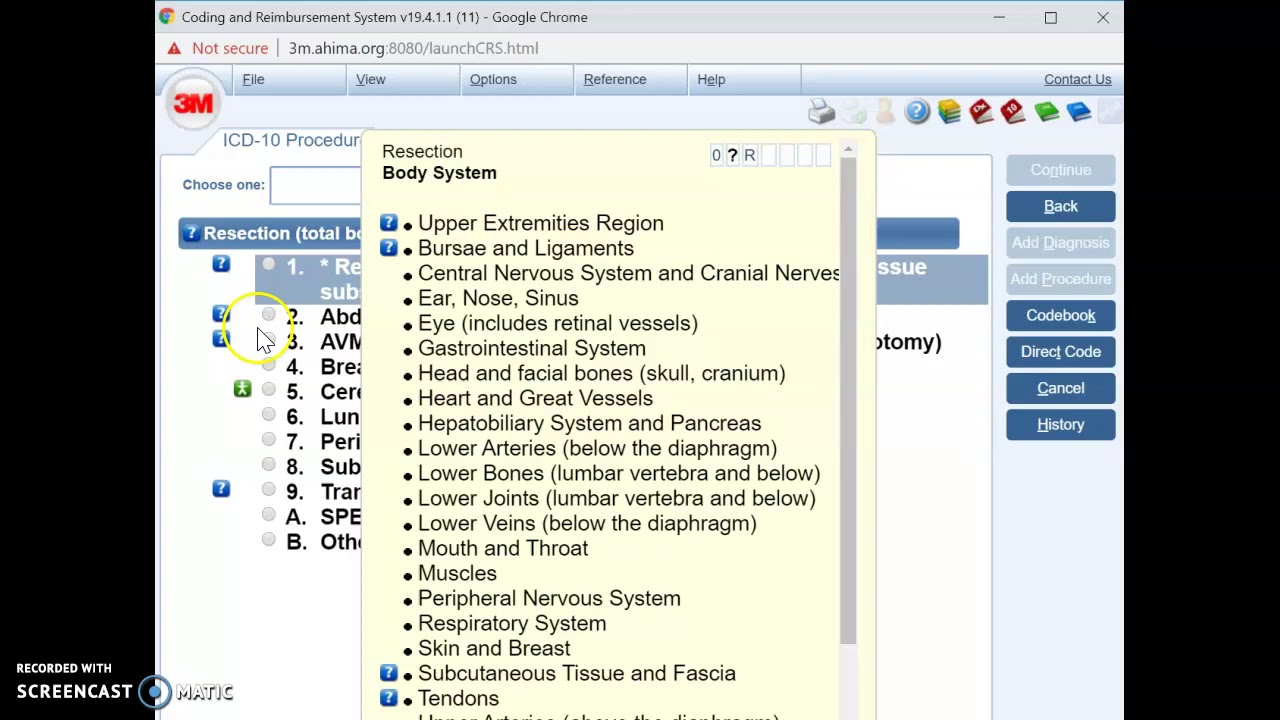Click the Direct Code button
1280x720 pixels.
pos(1061,352)
